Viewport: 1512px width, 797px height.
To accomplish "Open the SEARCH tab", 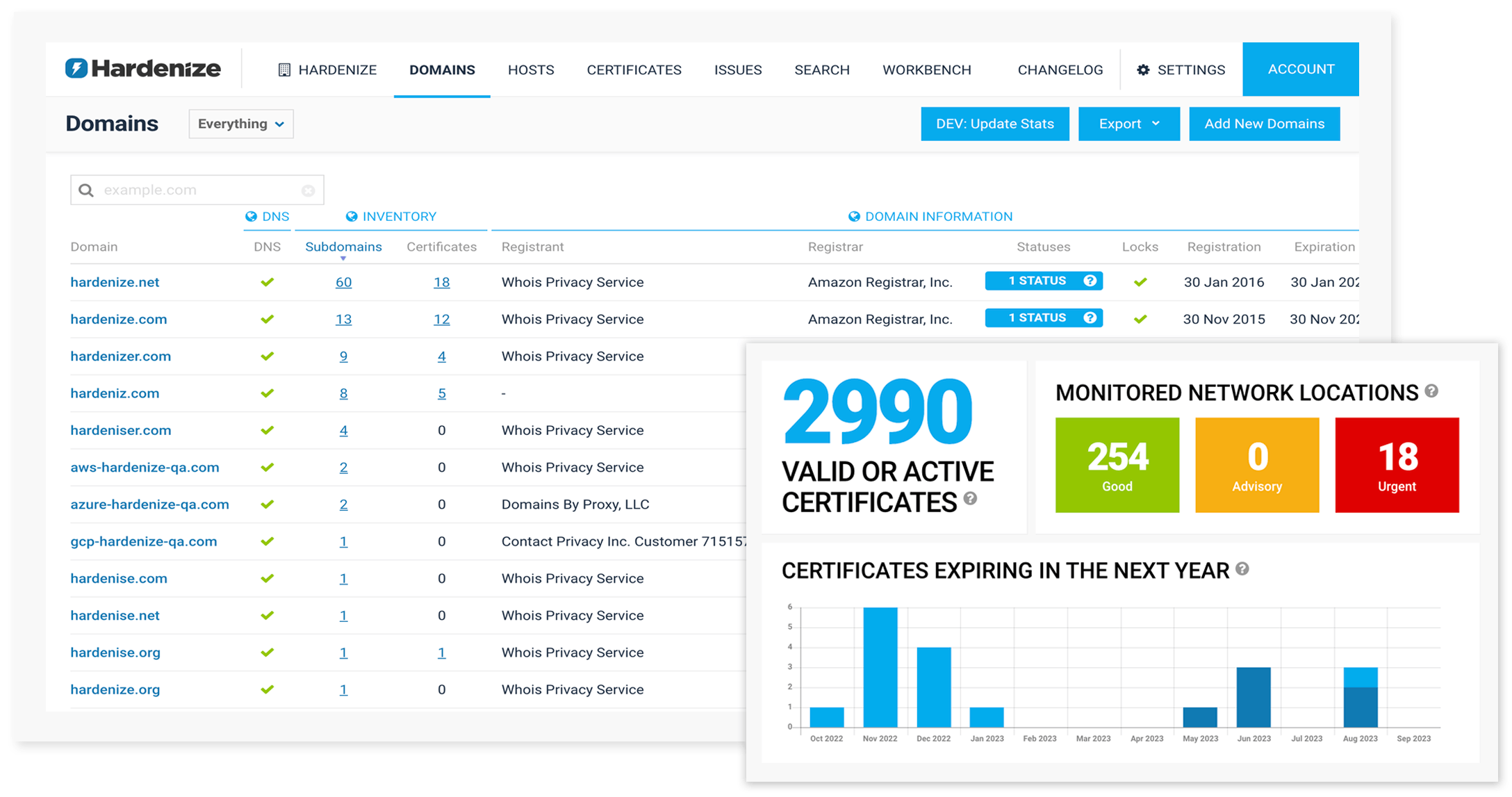I will click(822, 69).
